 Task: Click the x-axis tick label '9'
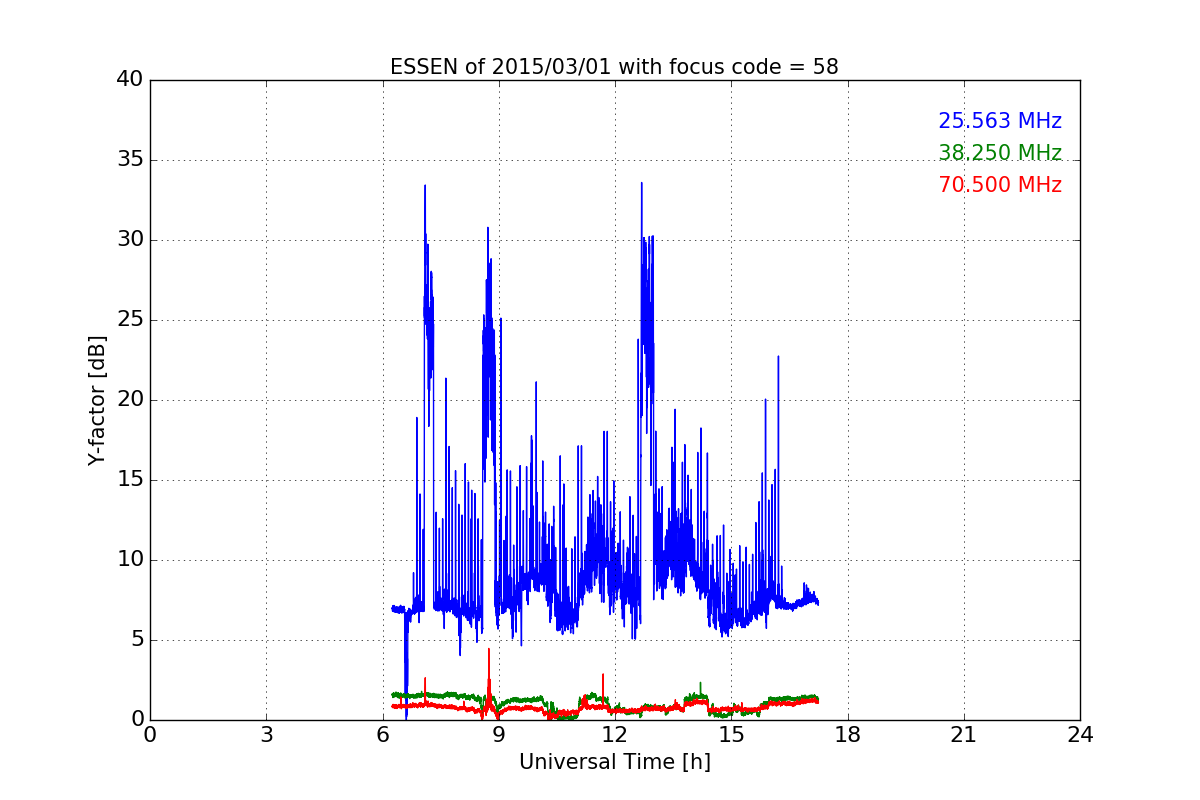(x=499, y=735)
